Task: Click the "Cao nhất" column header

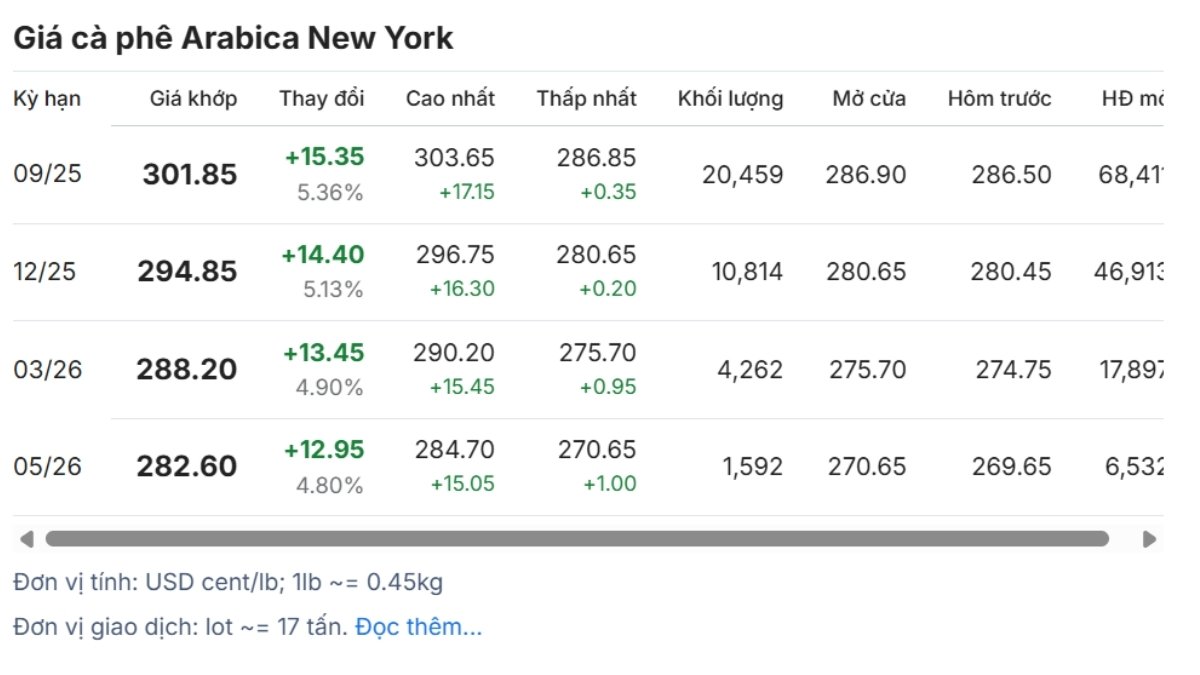Action: 450,98
